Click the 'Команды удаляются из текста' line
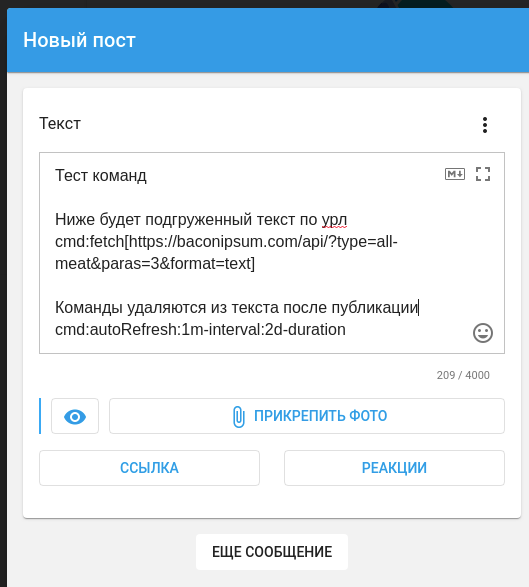 [236, 308]
